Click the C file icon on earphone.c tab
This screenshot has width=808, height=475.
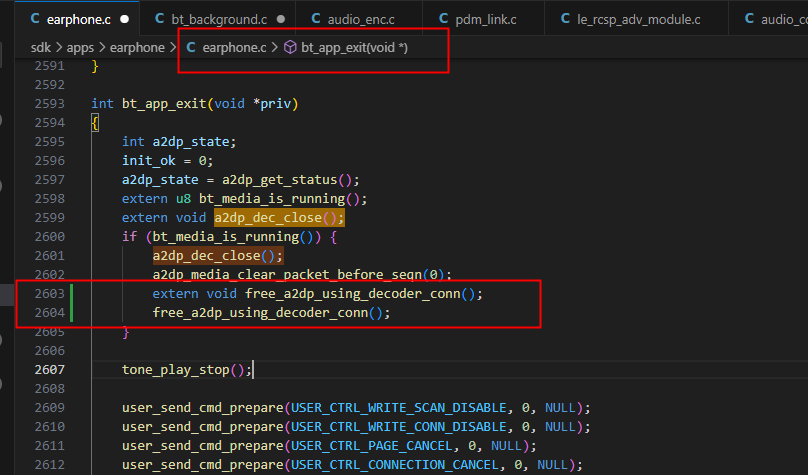point(35,19)
